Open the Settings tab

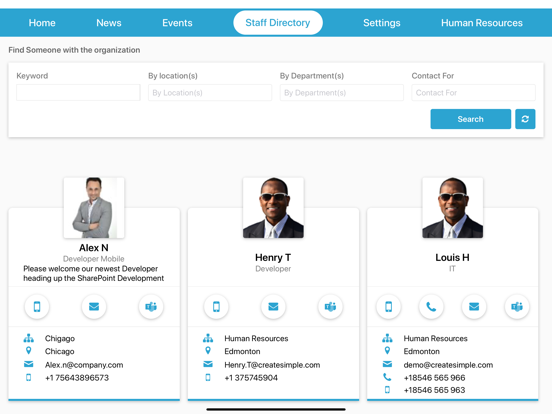coord(382,23)
